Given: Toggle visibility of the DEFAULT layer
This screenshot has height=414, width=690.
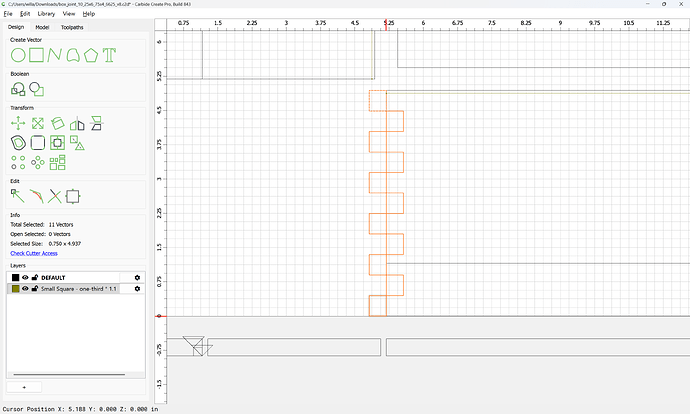Looking at the screenshot, I should [x=25, y=278].
